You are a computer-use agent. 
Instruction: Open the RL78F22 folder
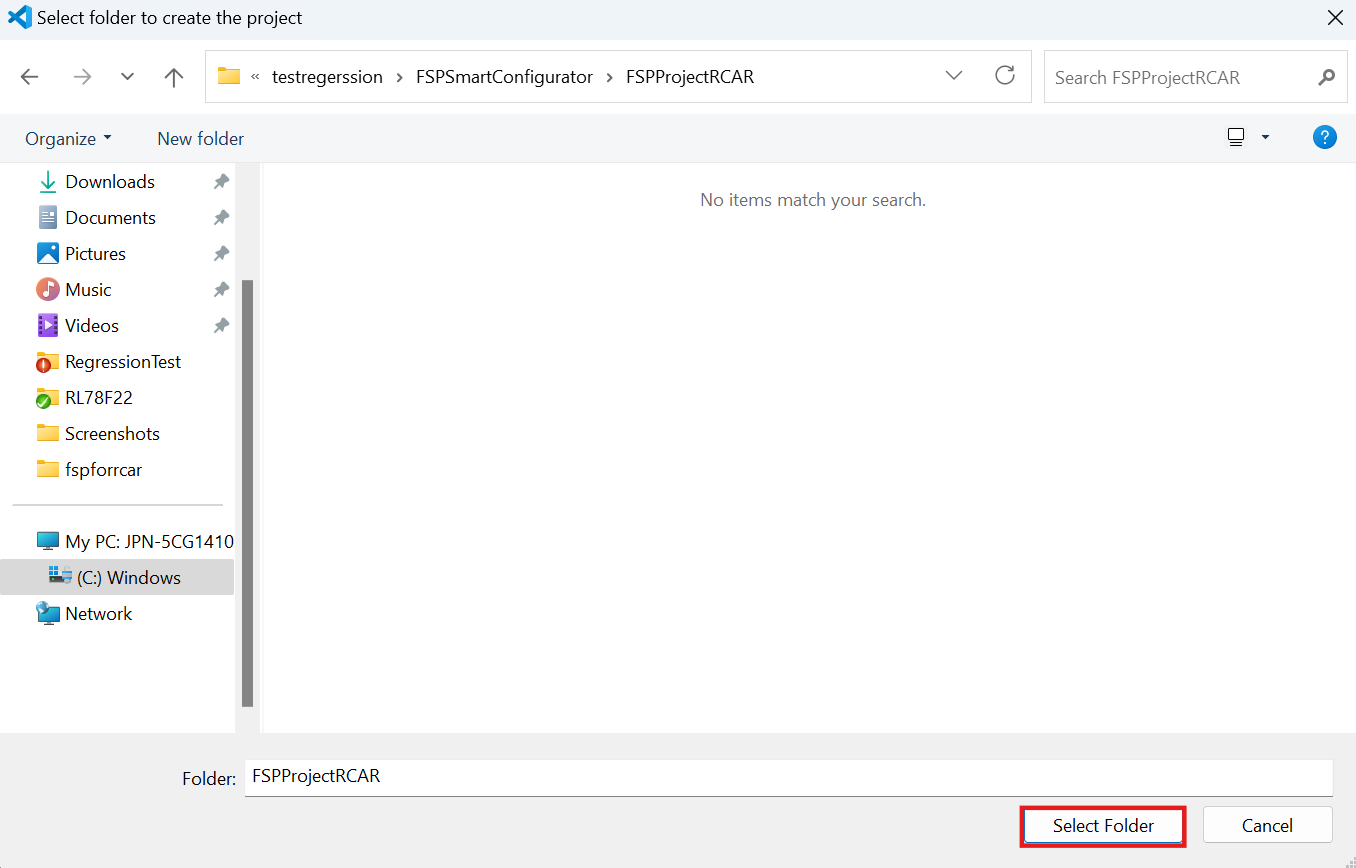98,398
